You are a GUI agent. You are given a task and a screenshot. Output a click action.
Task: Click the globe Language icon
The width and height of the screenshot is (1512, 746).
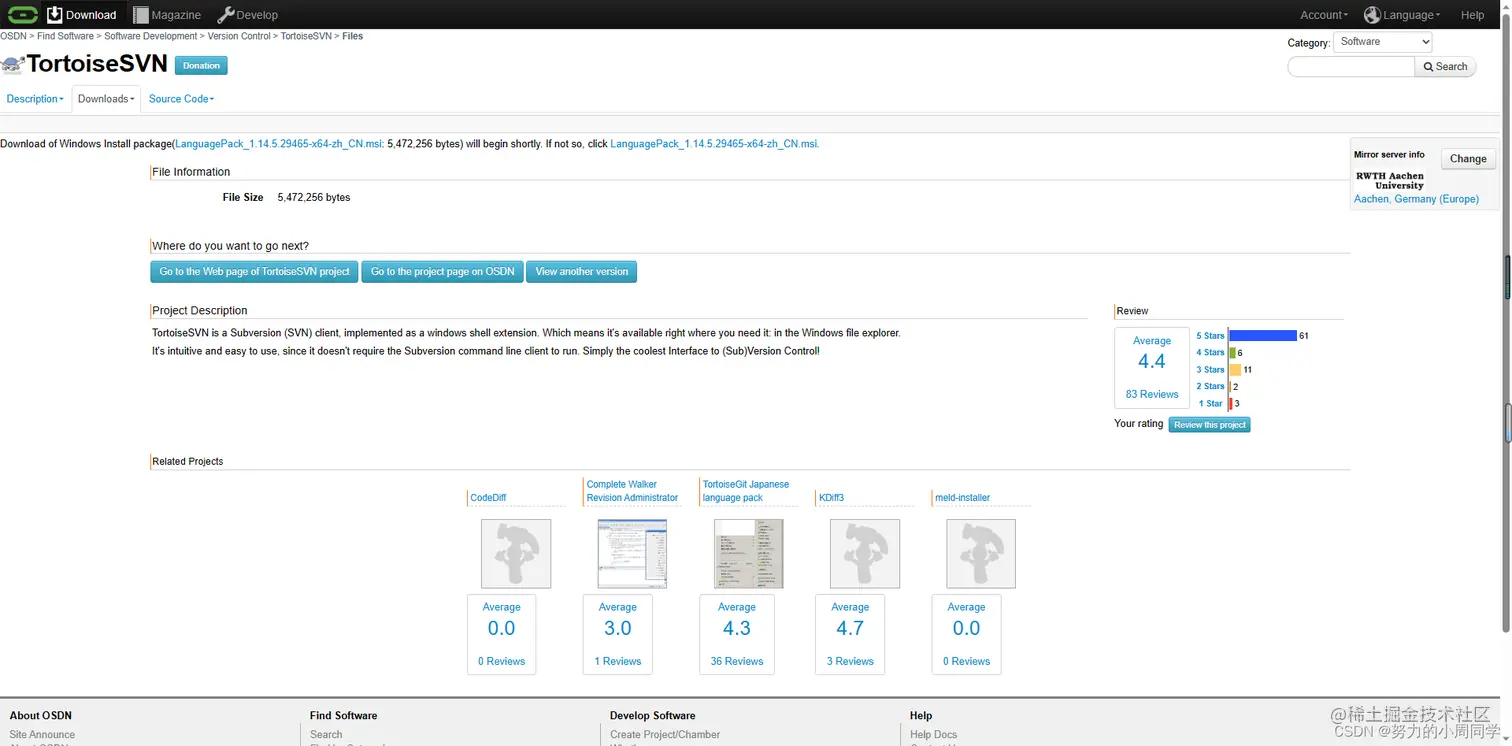point(1372,15)
